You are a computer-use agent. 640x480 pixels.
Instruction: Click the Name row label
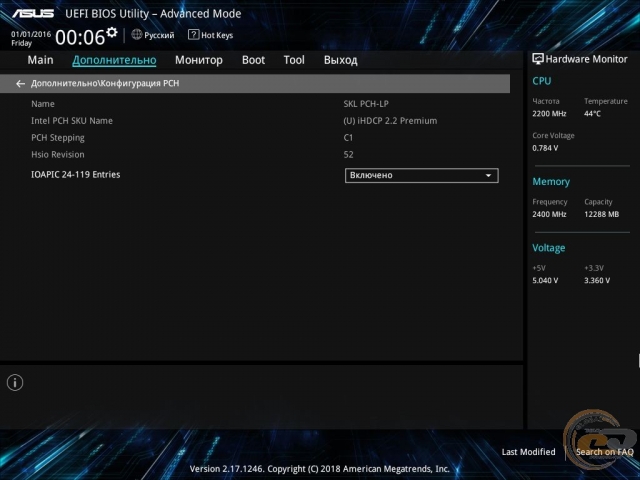43,104
